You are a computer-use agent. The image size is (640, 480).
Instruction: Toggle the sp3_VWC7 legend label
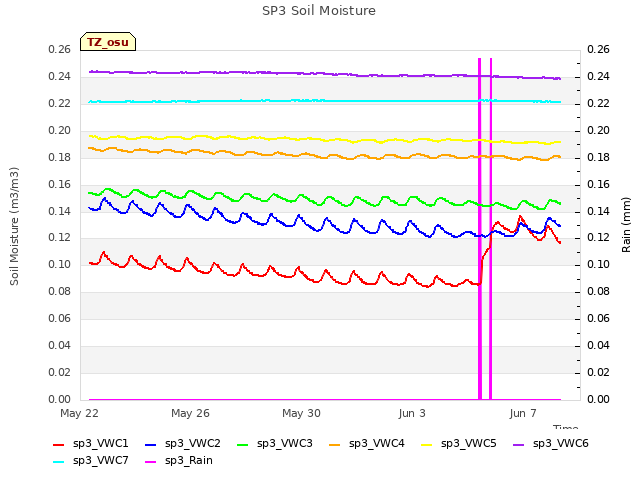point(101,461)
